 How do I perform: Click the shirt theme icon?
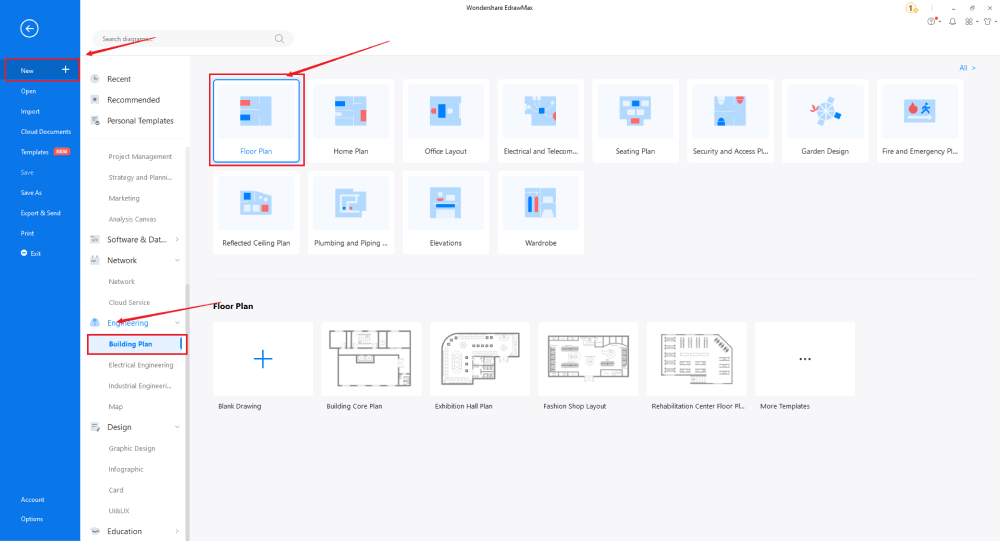(x=988, y=22)
